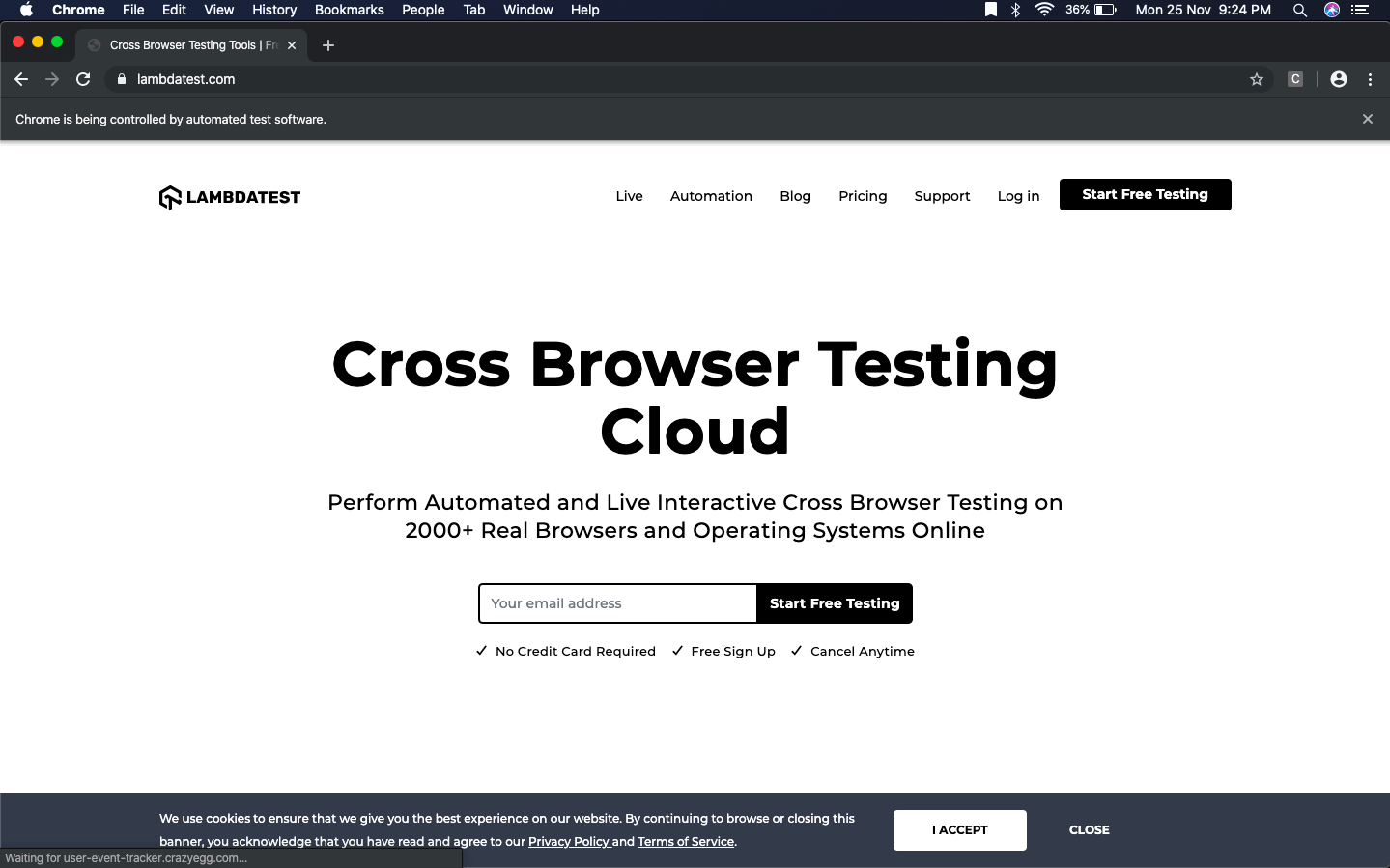Open the History menu
This screenshot has width=1390, height=868.
point(274,10)
